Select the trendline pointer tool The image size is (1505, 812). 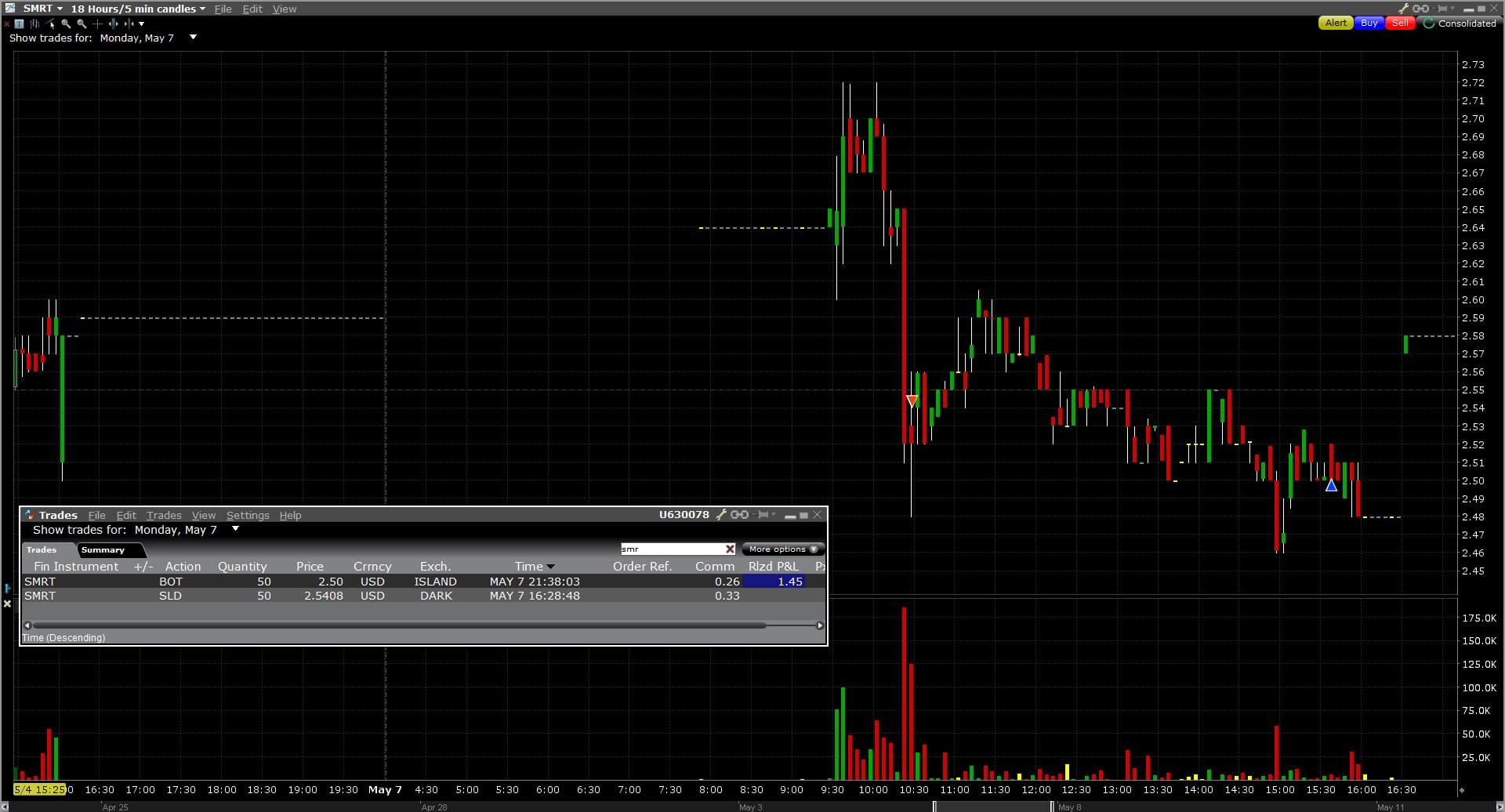coord(51,24)
